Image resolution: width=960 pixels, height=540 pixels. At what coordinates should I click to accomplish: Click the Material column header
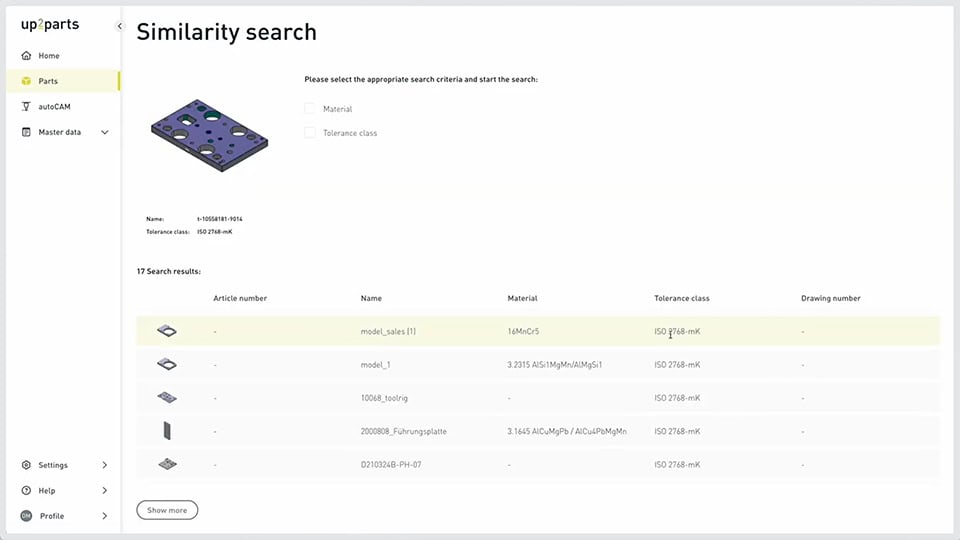pos(522,298)
